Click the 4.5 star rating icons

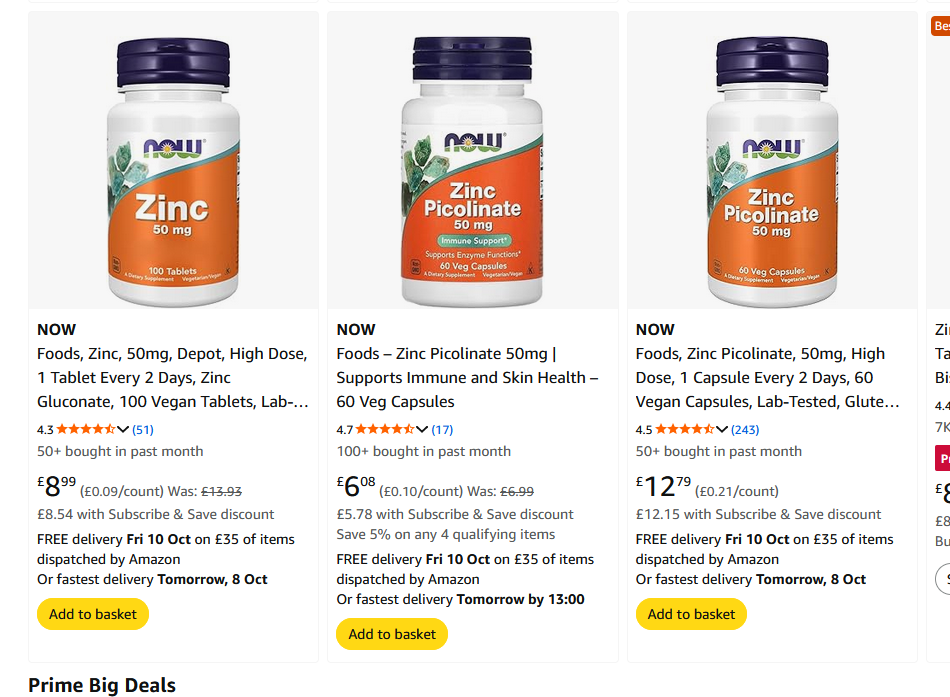point(685,430)
